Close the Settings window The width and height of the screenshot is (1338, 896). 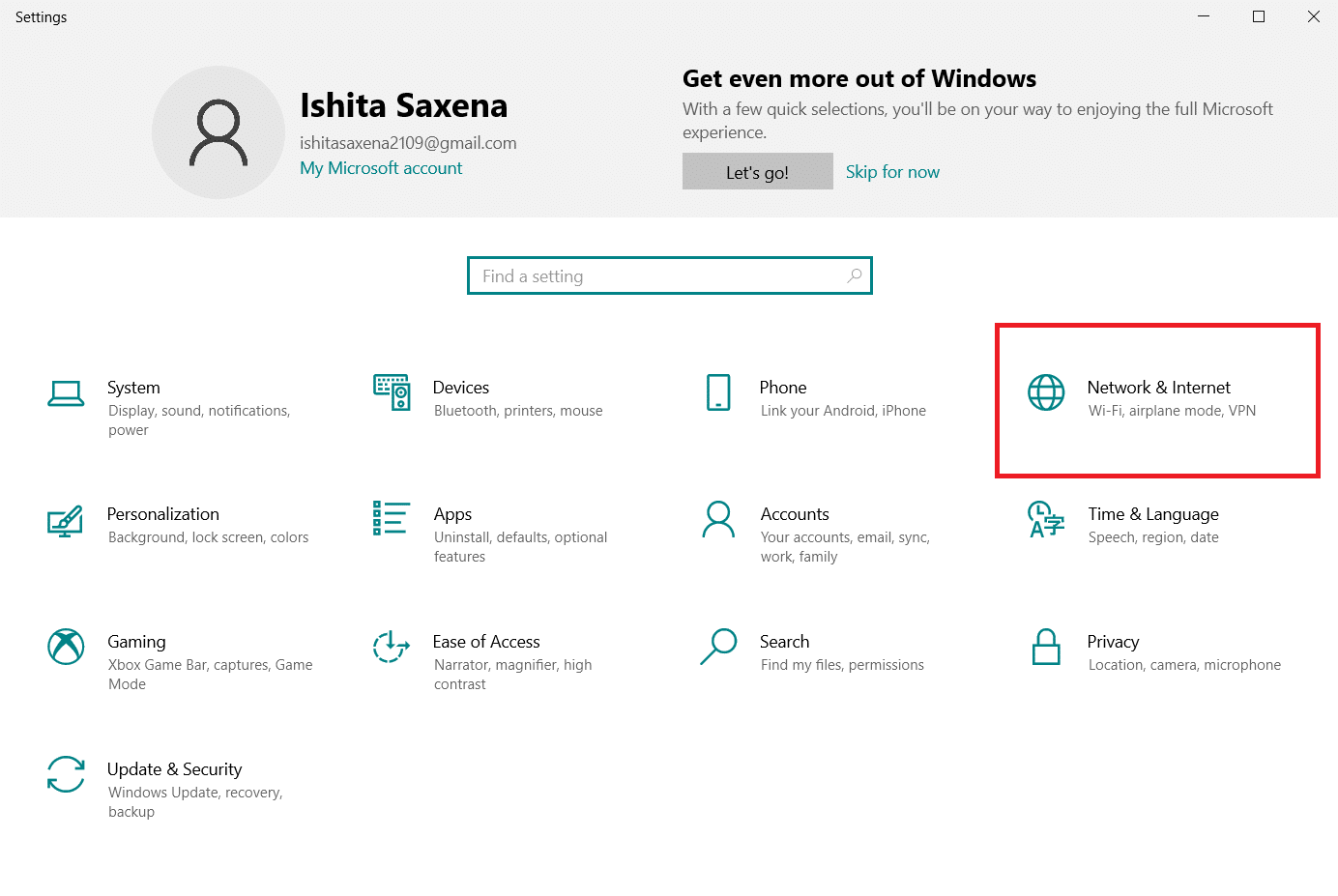point(1314,16)
